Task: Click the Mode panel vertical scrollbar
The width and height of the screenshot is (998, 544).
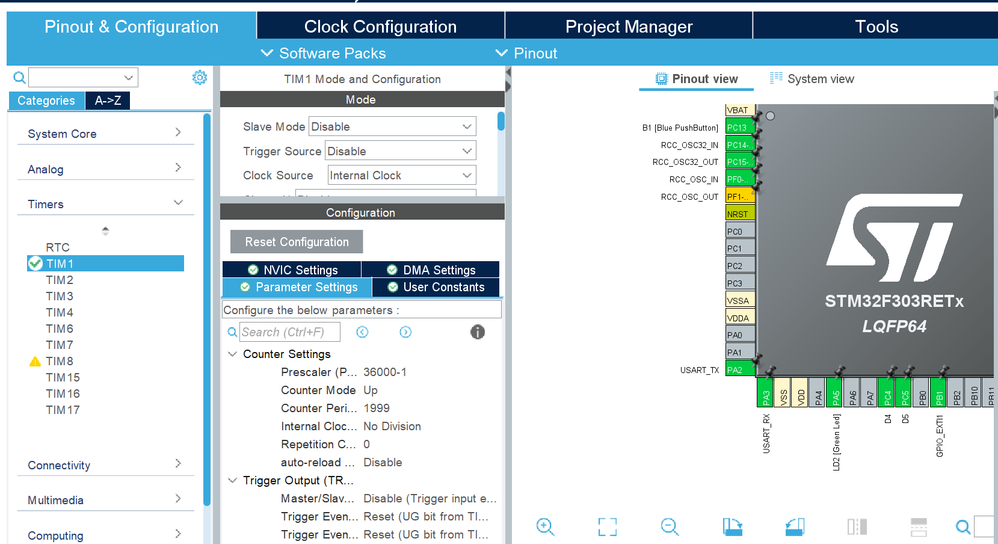Action: click(501, 121)
